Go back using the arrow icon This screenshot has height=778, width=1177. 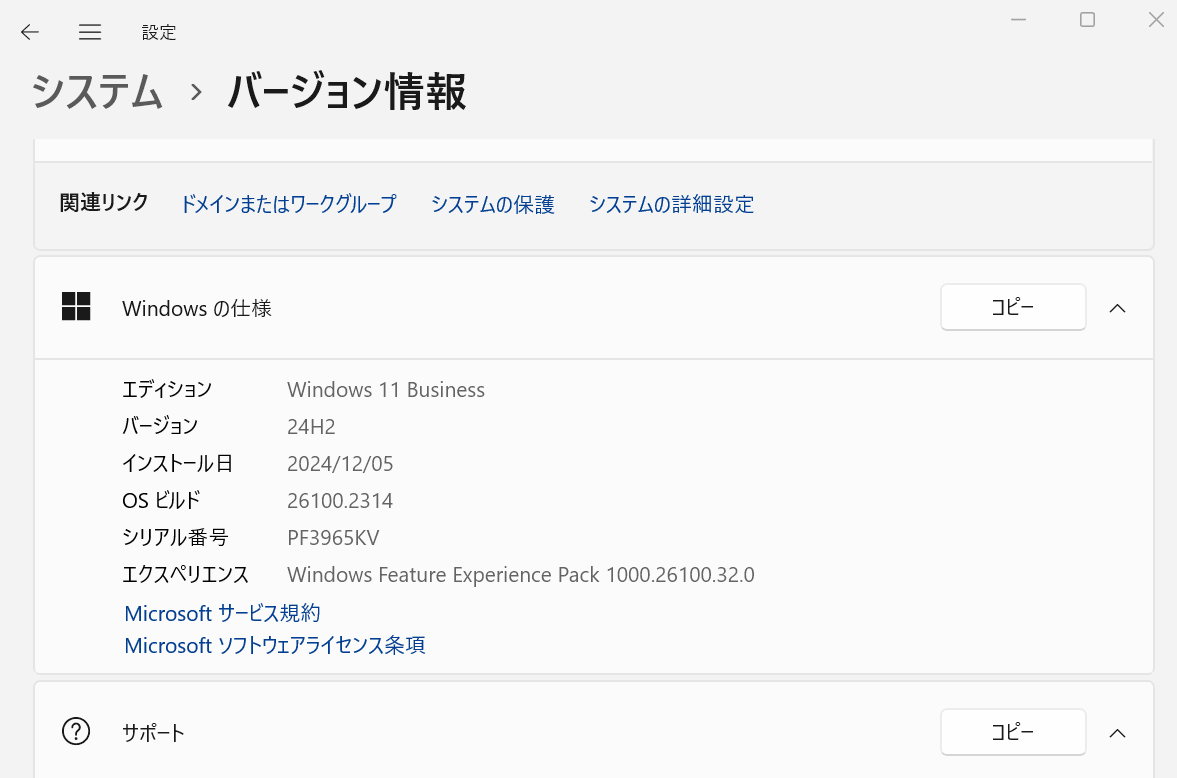(x=30, y=32)
